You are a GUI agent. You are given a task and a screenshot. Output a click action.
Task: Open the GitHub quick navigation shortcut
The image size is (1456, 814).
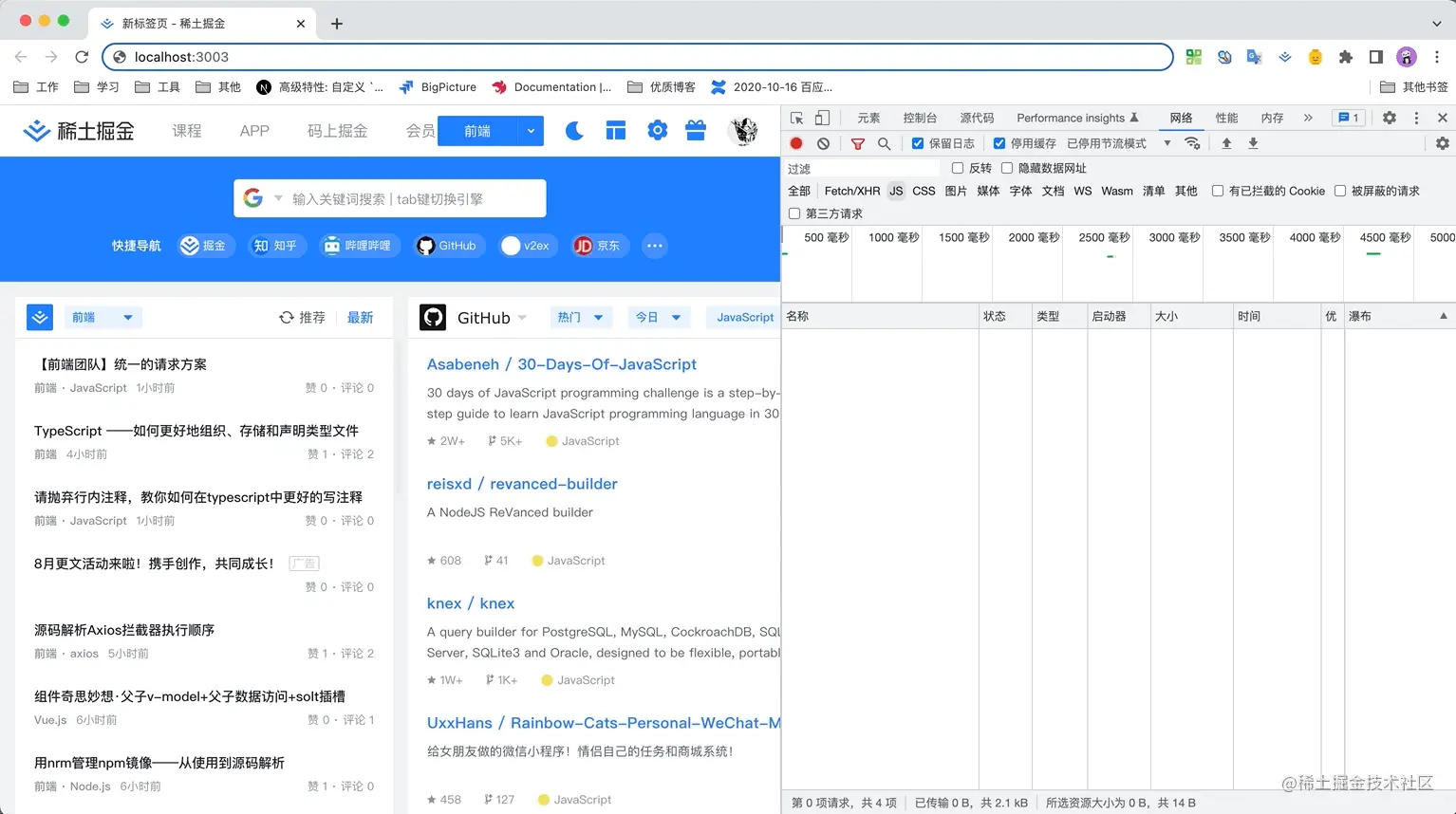[x=447, y=246]
